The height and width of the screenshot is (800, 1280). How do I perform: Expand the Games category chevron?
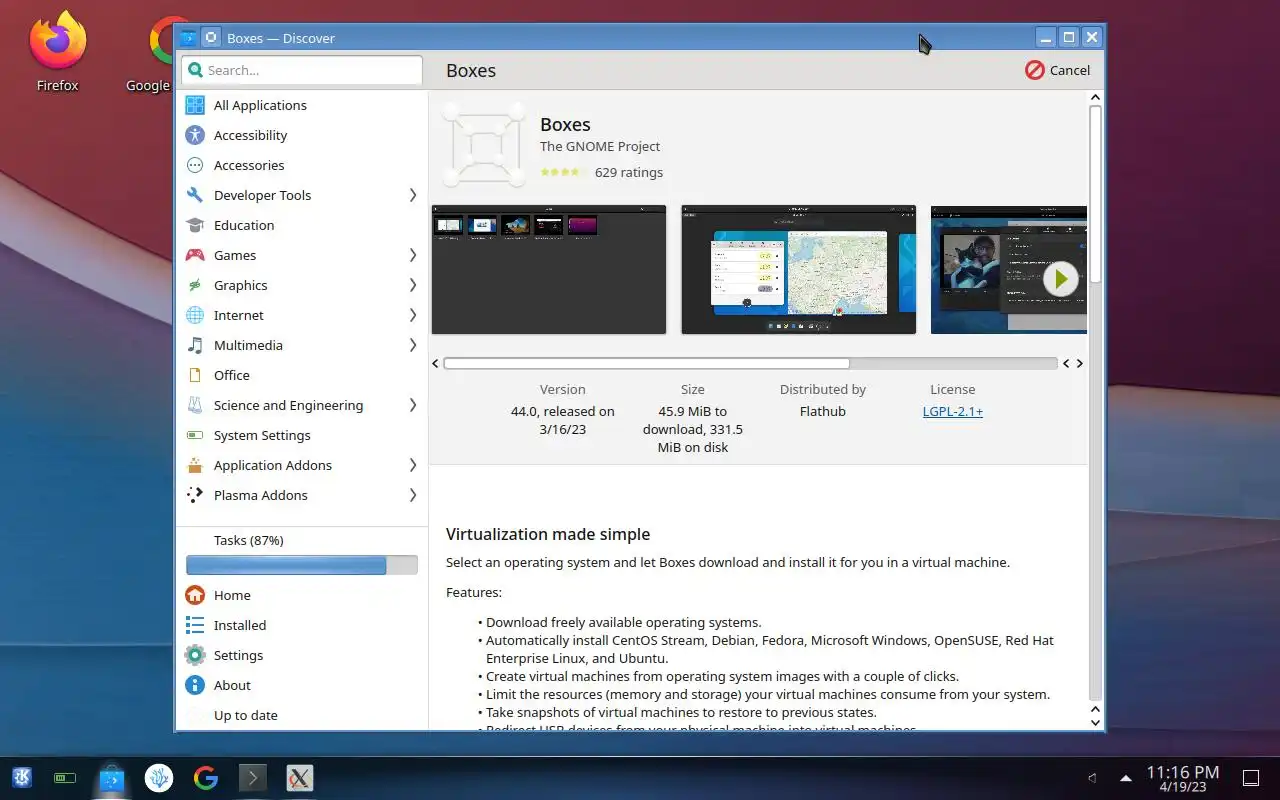412,255
